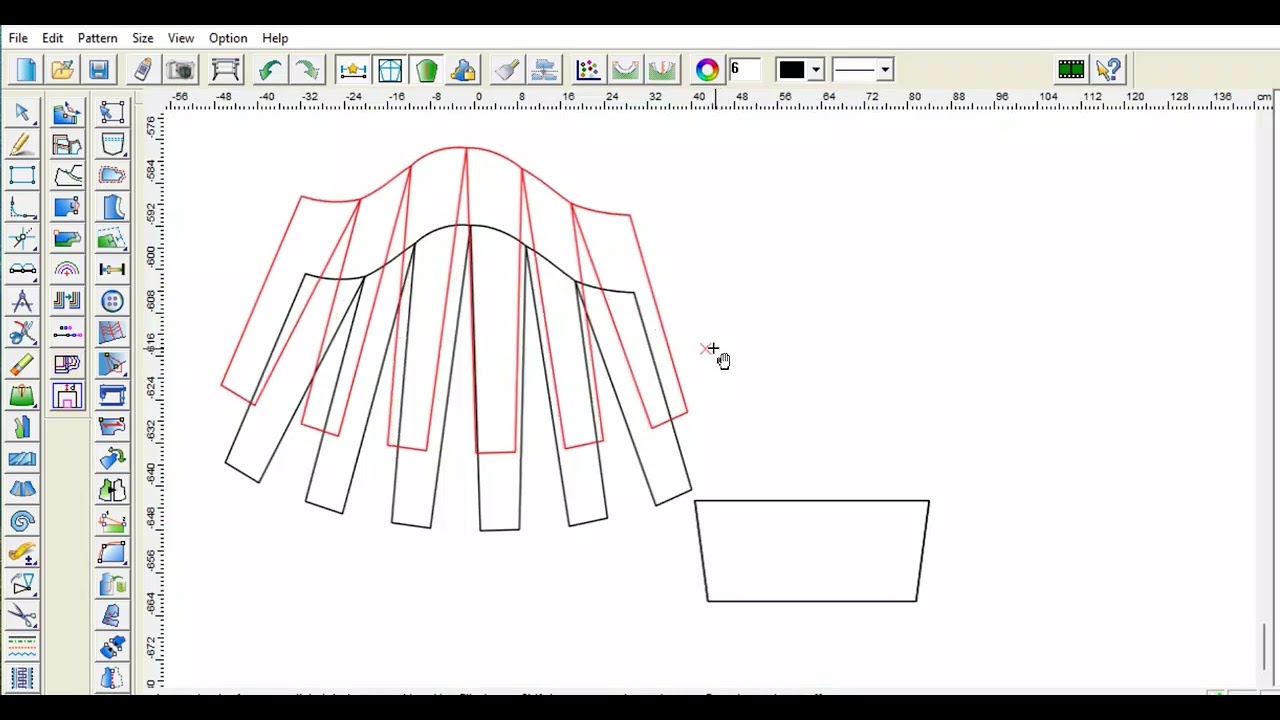The height and width of the screenshot is (720, 1280).
Task: Select the pocket shape tool
Action: click(x=112, y=145)
